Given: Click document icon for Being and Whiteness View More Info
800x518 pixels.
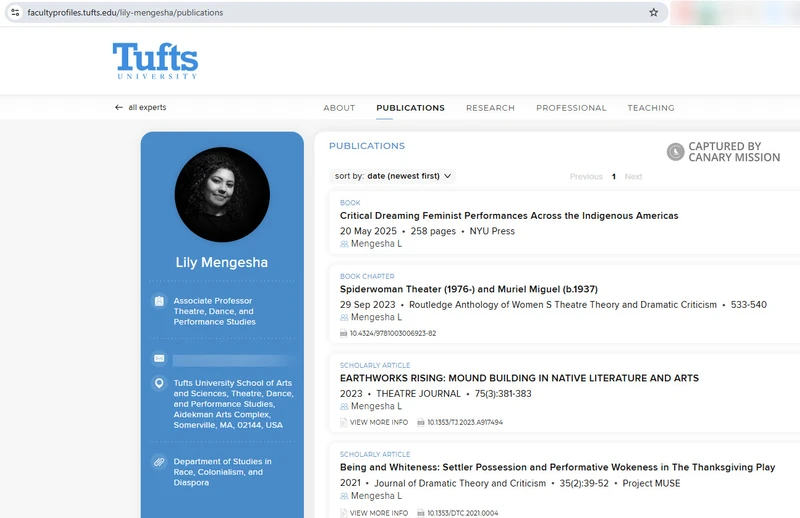Looking at the screenshot, I should point(343,512).
